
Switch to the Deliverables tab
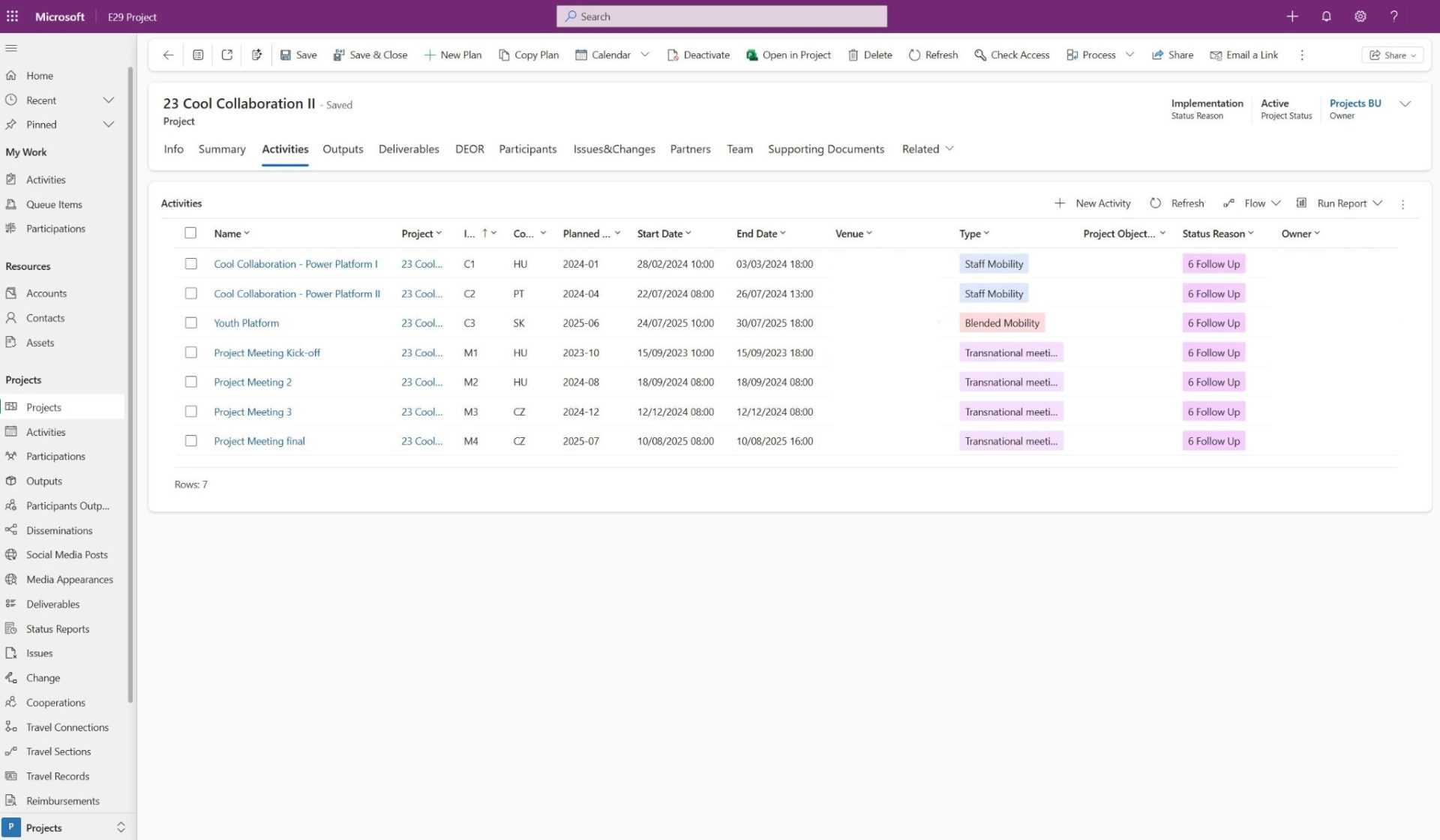(x=409, y=149)
